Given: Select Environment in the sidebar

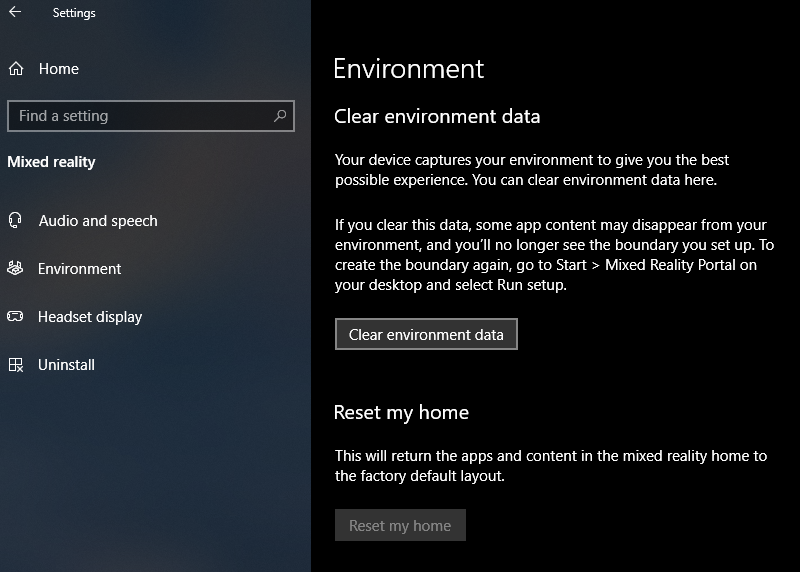Looking at the screenshot, I should (x=79, y=269).
